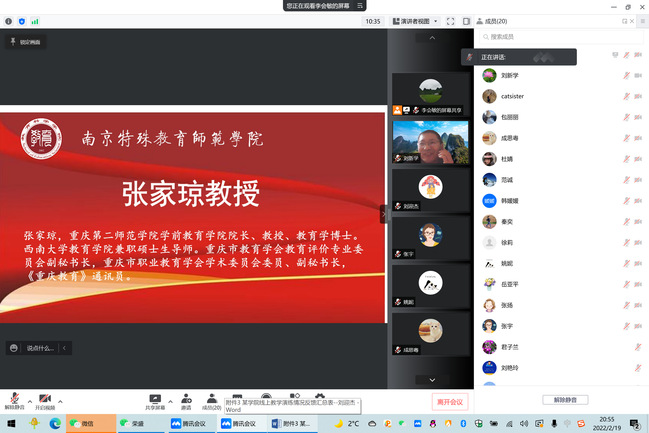Click the fullscreen icon in top bar

click(x=449, y=20)
